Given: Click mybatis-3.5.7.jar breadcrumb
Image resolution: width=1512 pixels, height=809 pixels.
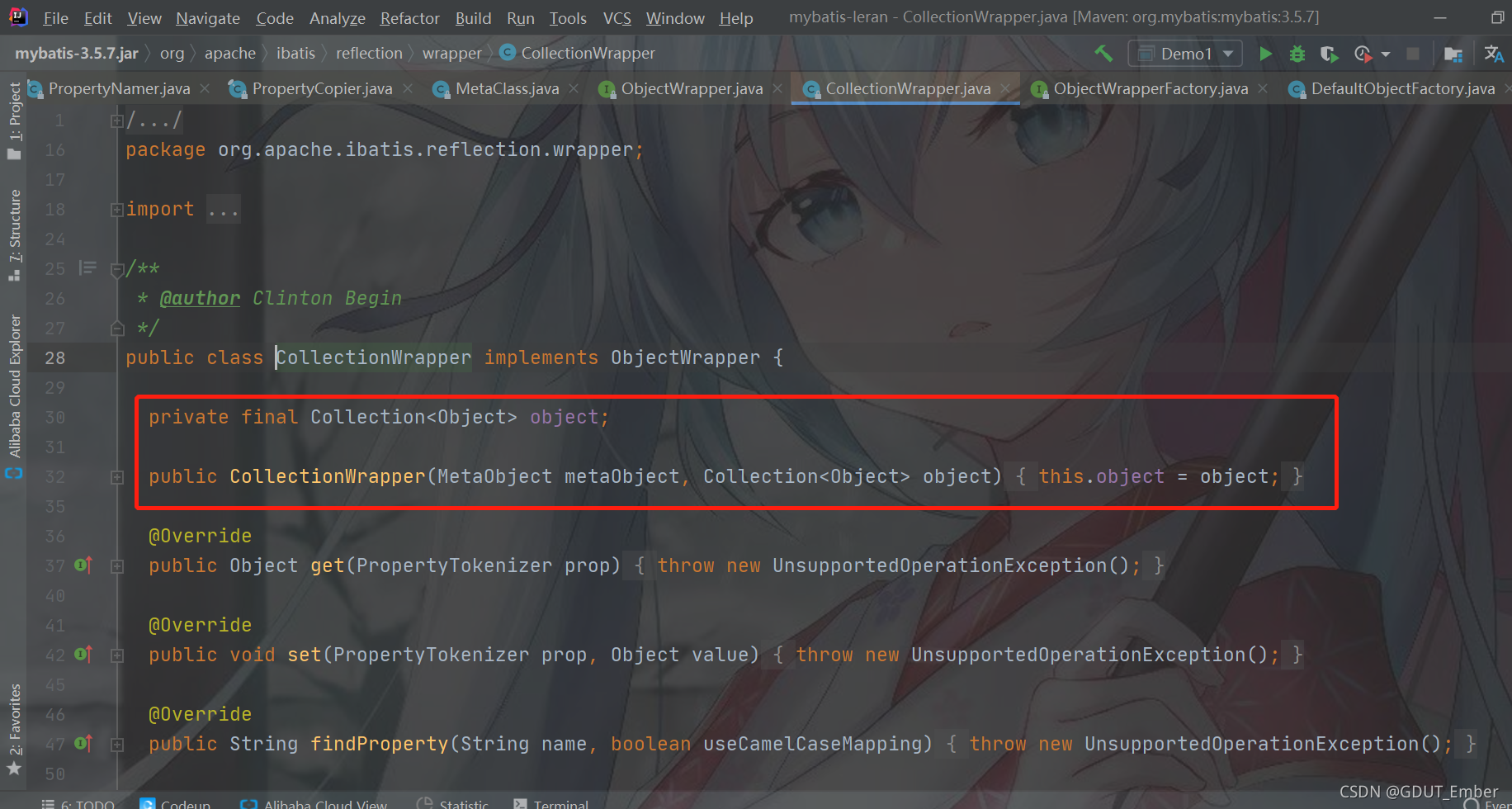Looking at the screenshot, I should (77, 54).
